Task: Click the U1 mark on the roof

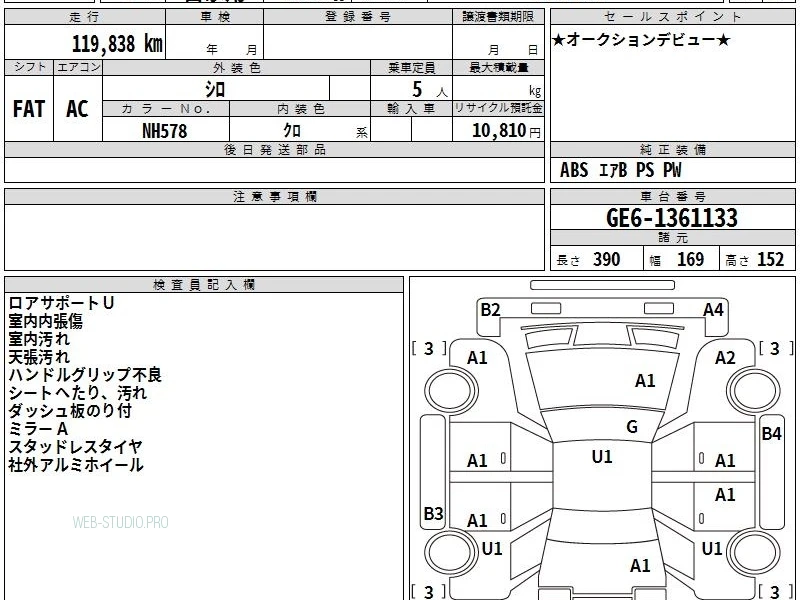Action: click(602, 457)
